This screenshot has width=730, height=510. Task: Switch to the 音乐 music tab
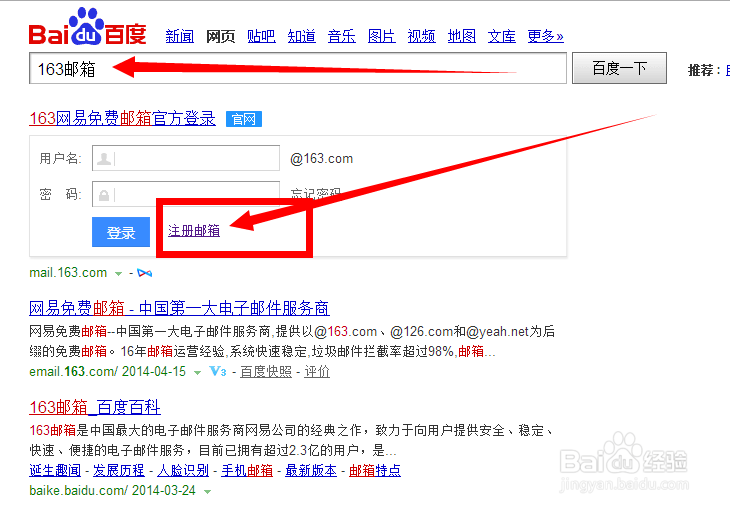[341, 36]
